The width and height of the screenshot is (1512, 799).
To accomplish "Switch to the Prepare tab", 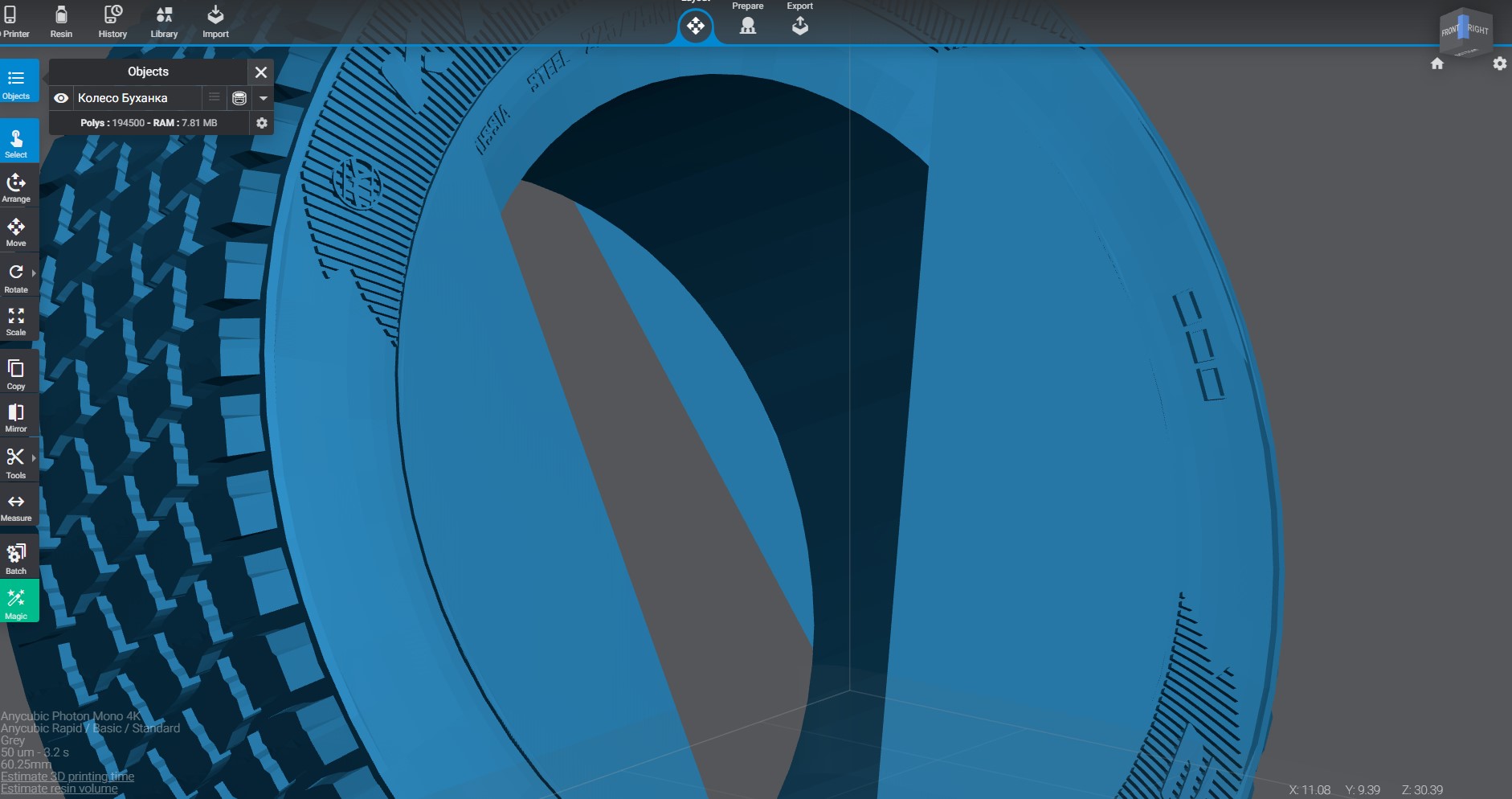I will (x=747, y=19).
